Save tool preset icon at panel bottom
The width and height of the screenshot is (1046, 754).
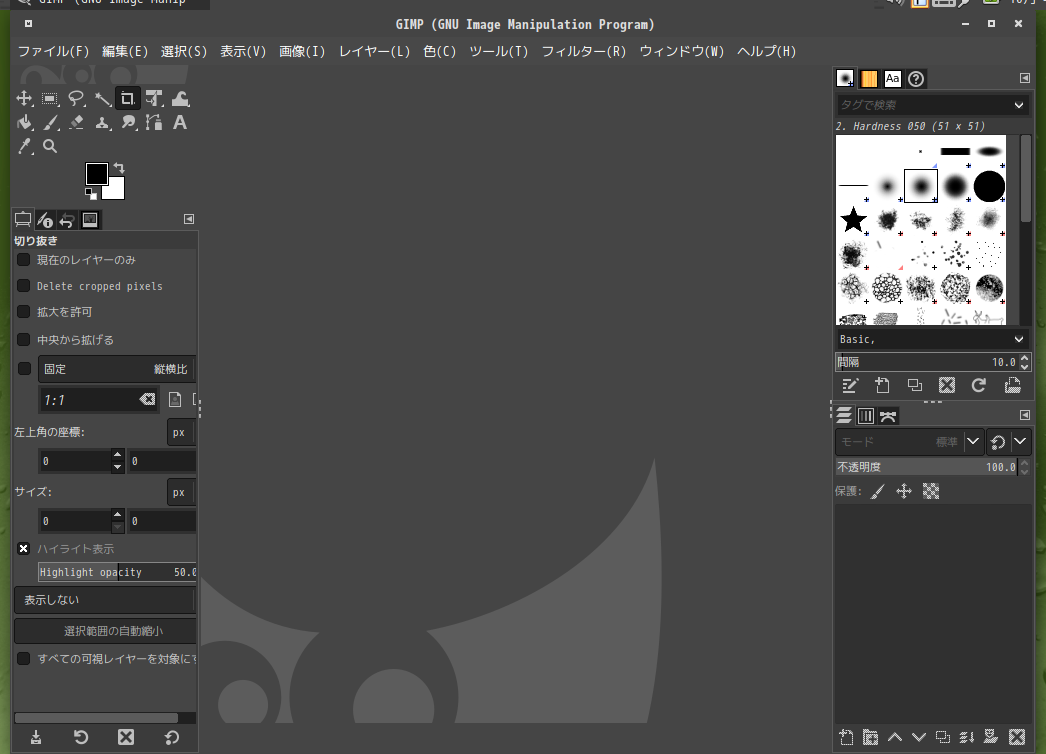coord(36,737)
